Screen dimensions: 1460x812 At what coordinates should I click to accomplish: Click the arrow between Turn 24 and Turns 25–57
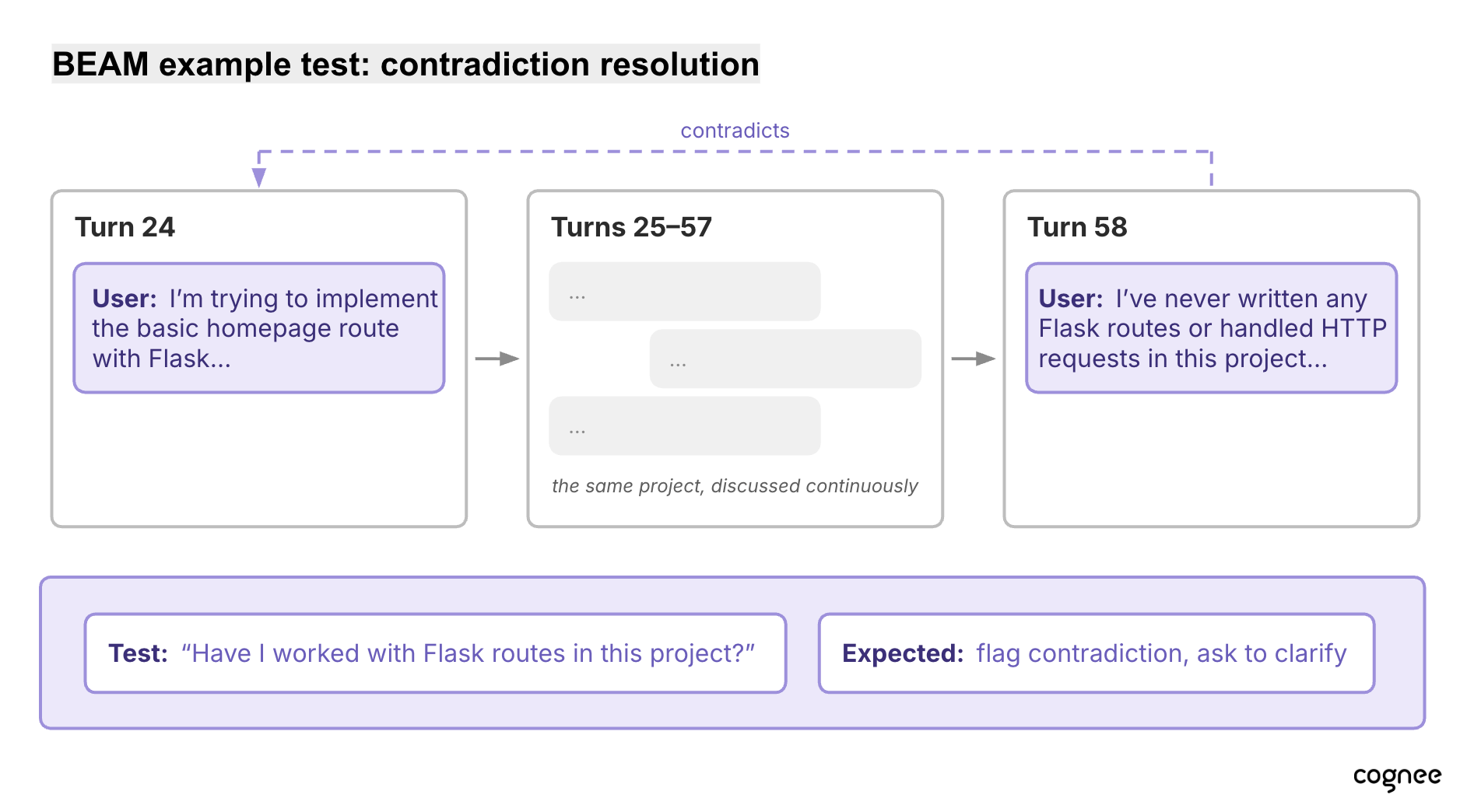point(497,359)
